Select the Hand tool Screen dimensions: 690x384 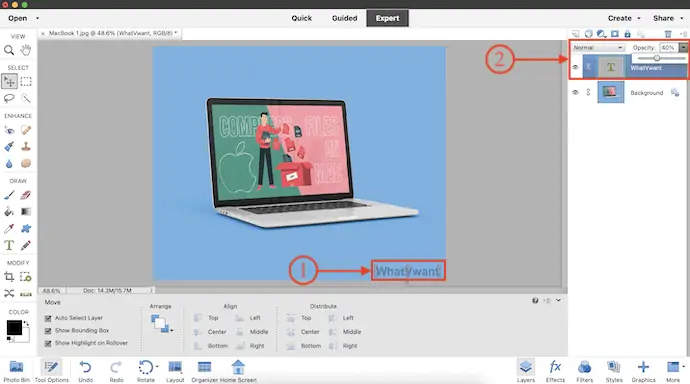[x=26, y=50]
